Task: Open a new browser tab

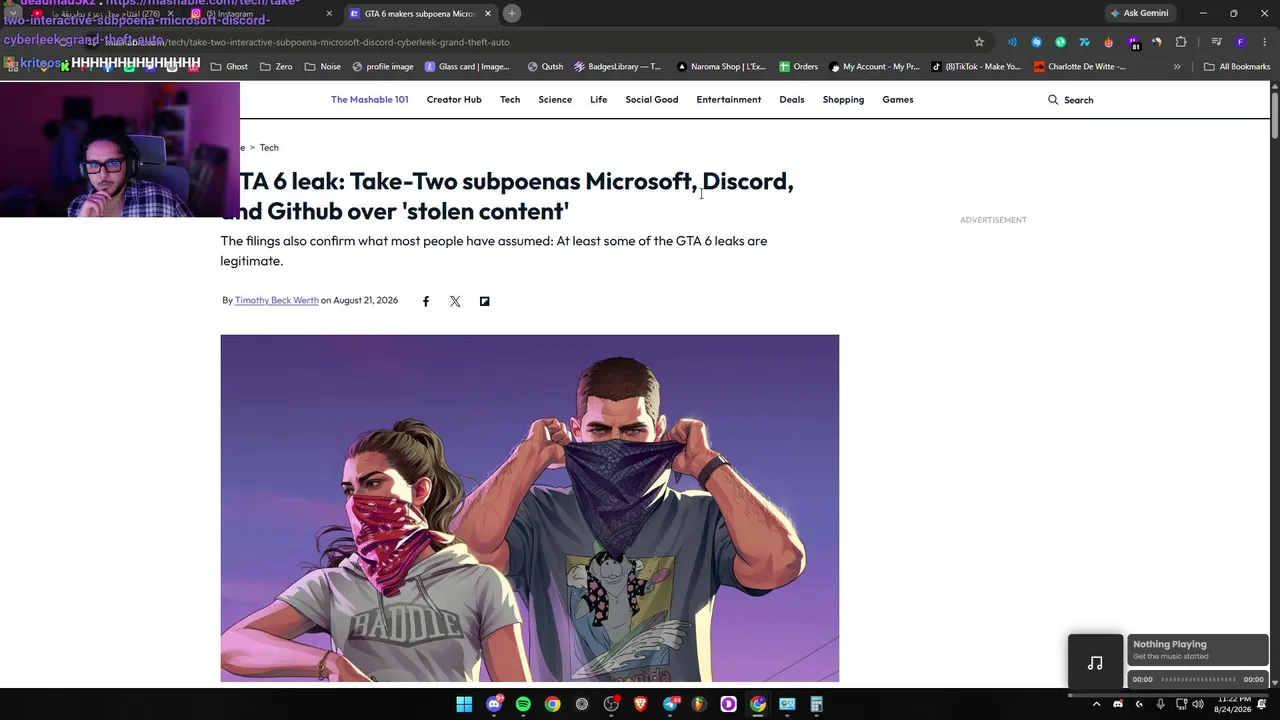Action: point(512,14)
